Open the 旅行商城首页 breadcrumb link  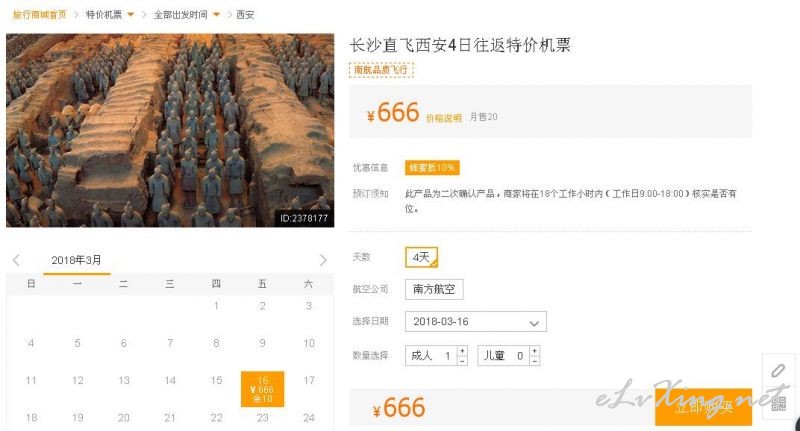39,15
